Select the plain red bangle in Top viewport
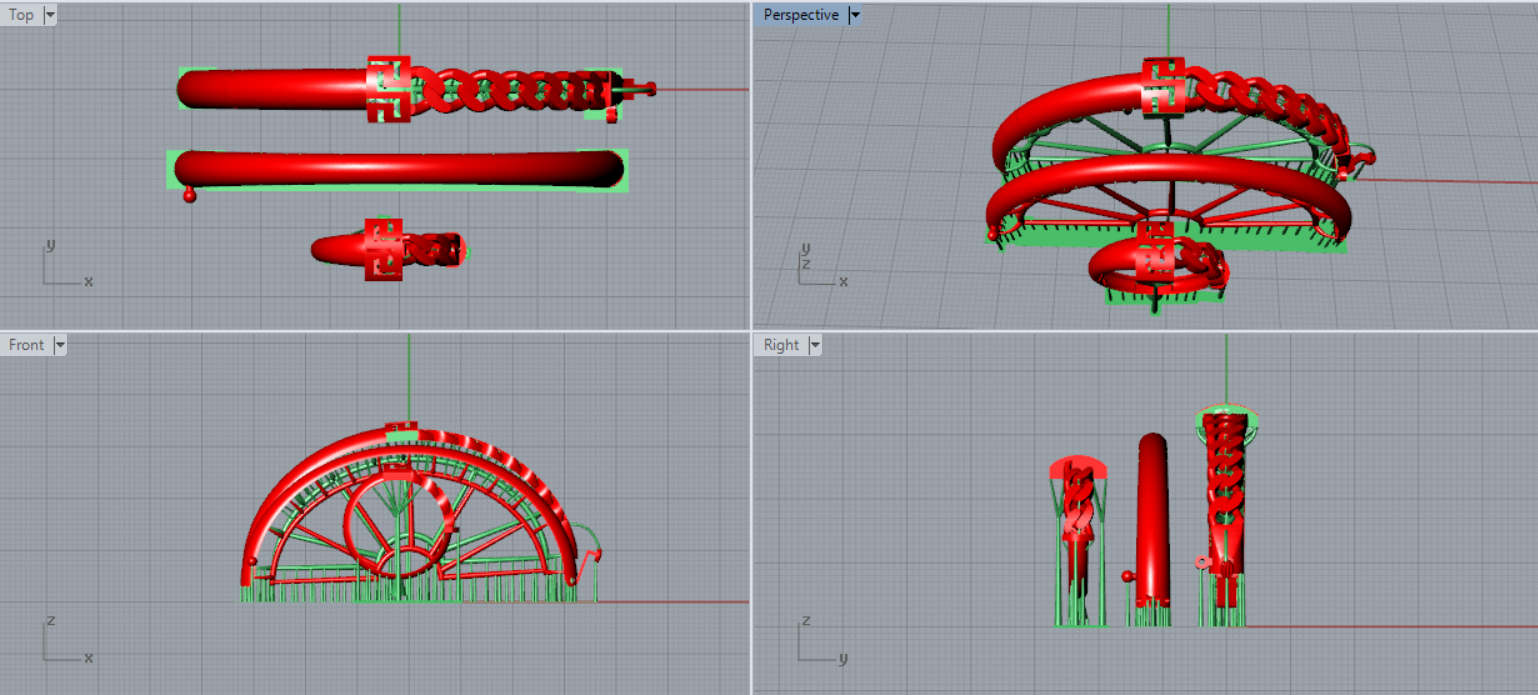Screen dimensions: 1538x695 [x=400, y=168]
